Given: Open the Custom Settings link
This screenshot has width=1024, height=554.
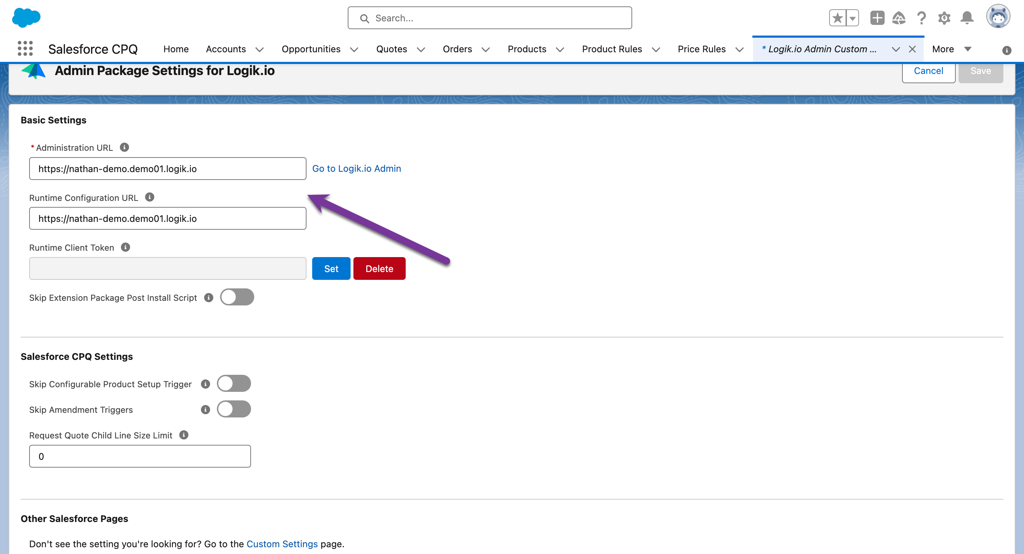Looking at the screenshot, I should 282,544.
